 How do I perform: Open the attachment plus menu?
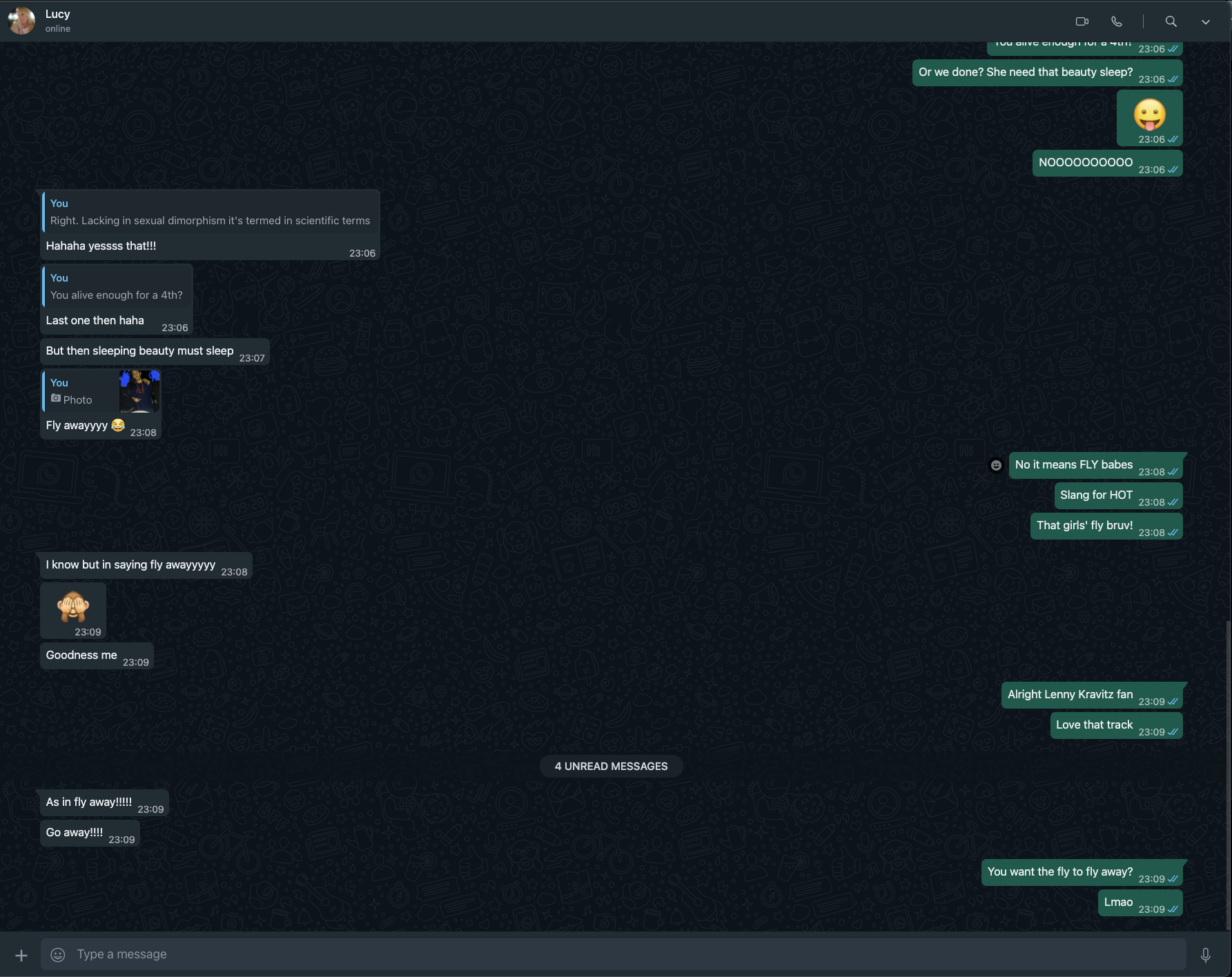pos(21,955)
